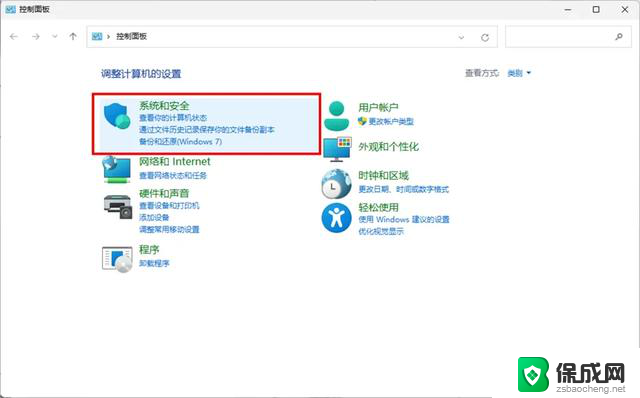Click the Control Panel icon in the address bar
Image resolution: width=640 pixels, height=398 pixels.
click(97, 36)
